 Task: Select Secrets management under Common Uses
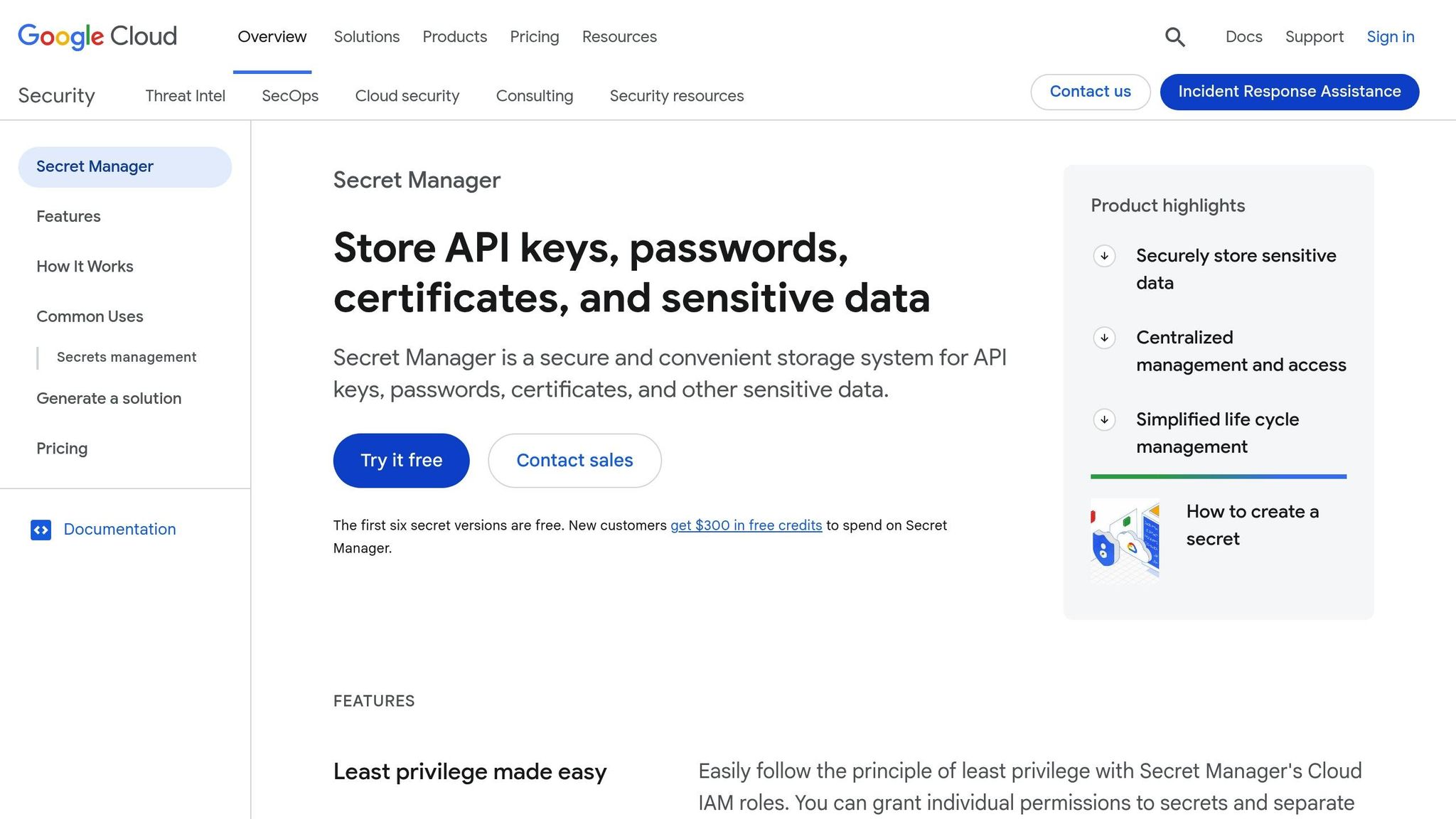point(127,357)
